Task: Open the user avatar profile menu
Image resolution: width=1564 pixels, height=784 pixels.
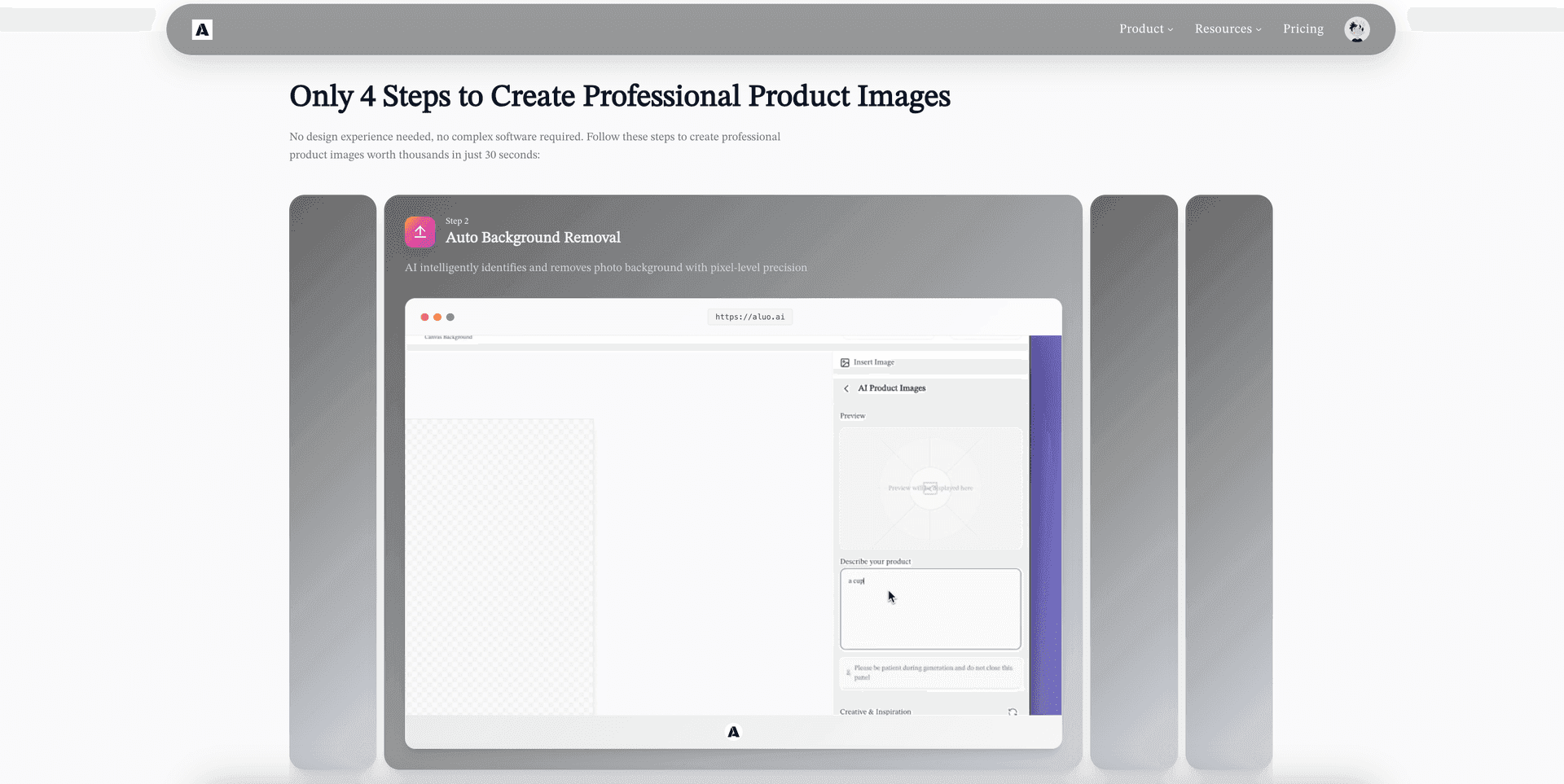Action: pyautogui.click(x=1356, y=29)
